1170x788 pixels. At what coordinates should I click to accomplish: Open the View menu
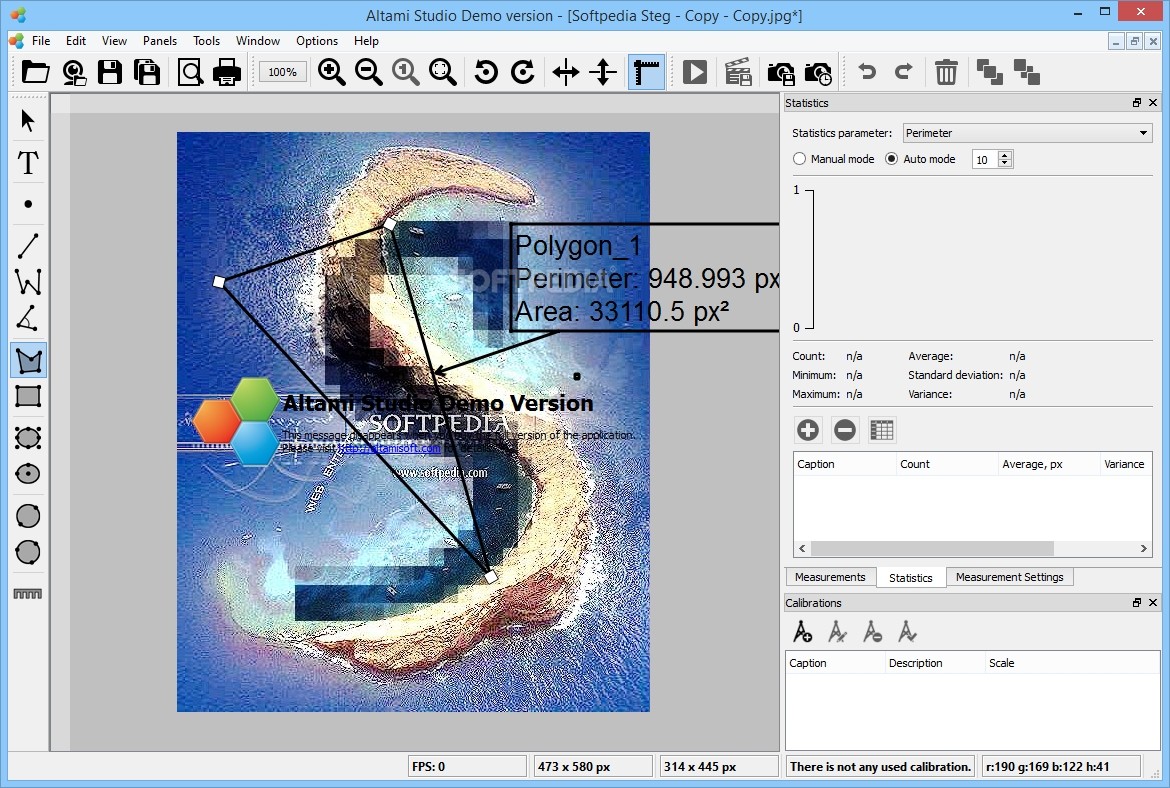(114, 40)
